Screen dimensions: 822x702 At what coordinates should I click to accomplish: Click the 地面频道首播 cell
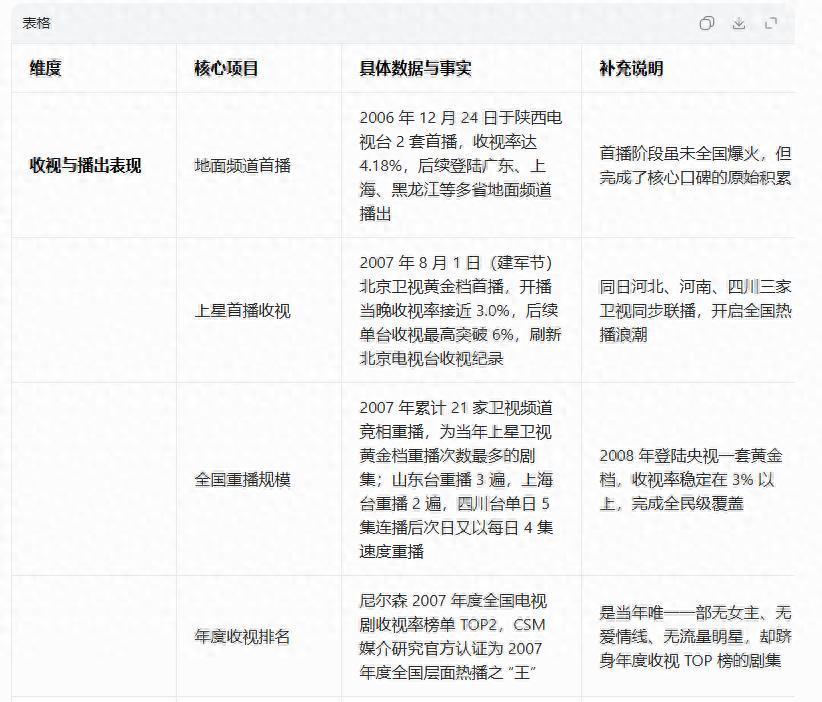pos(242,166)
